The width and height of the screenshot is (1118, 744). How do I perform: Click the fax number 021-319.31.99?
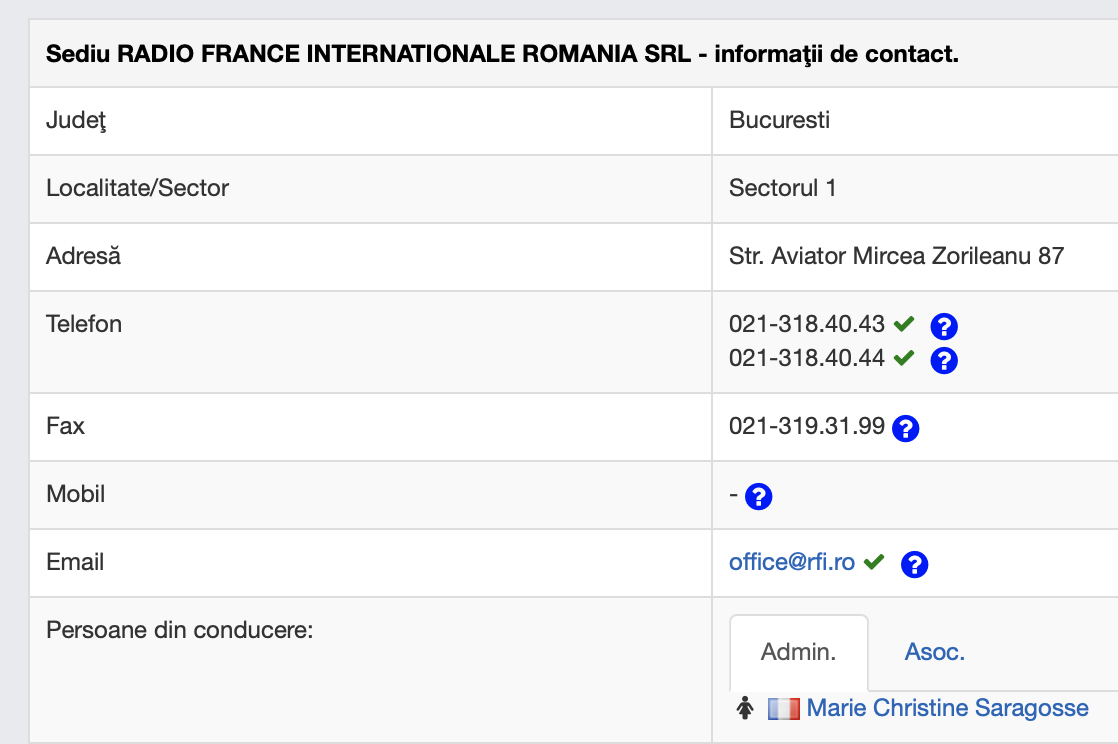tap(807, 426)
